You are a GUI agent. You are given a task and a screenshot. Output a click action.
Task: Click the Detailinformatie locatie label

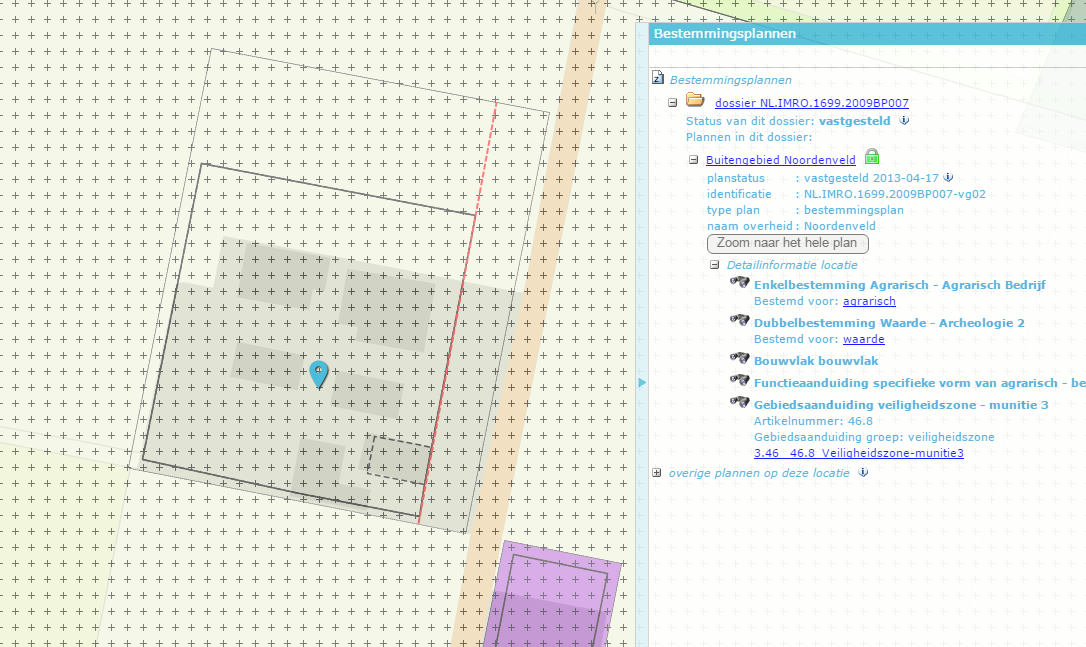(792, 265)
